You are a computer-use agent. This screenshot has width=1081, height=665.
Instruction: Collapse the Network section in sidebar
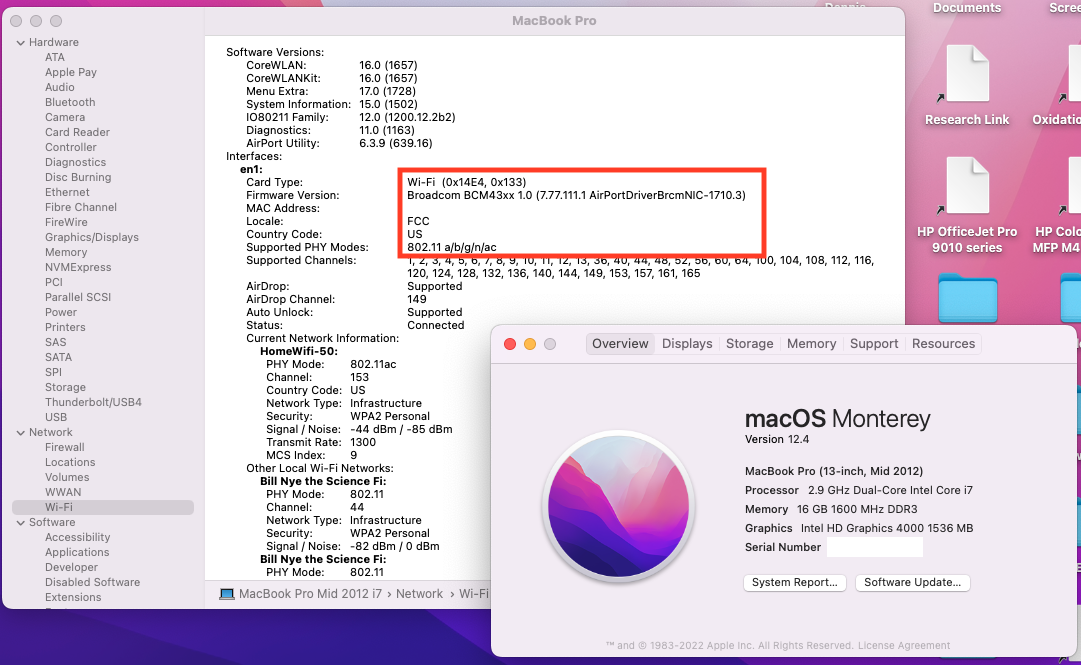tap(21, 433)
